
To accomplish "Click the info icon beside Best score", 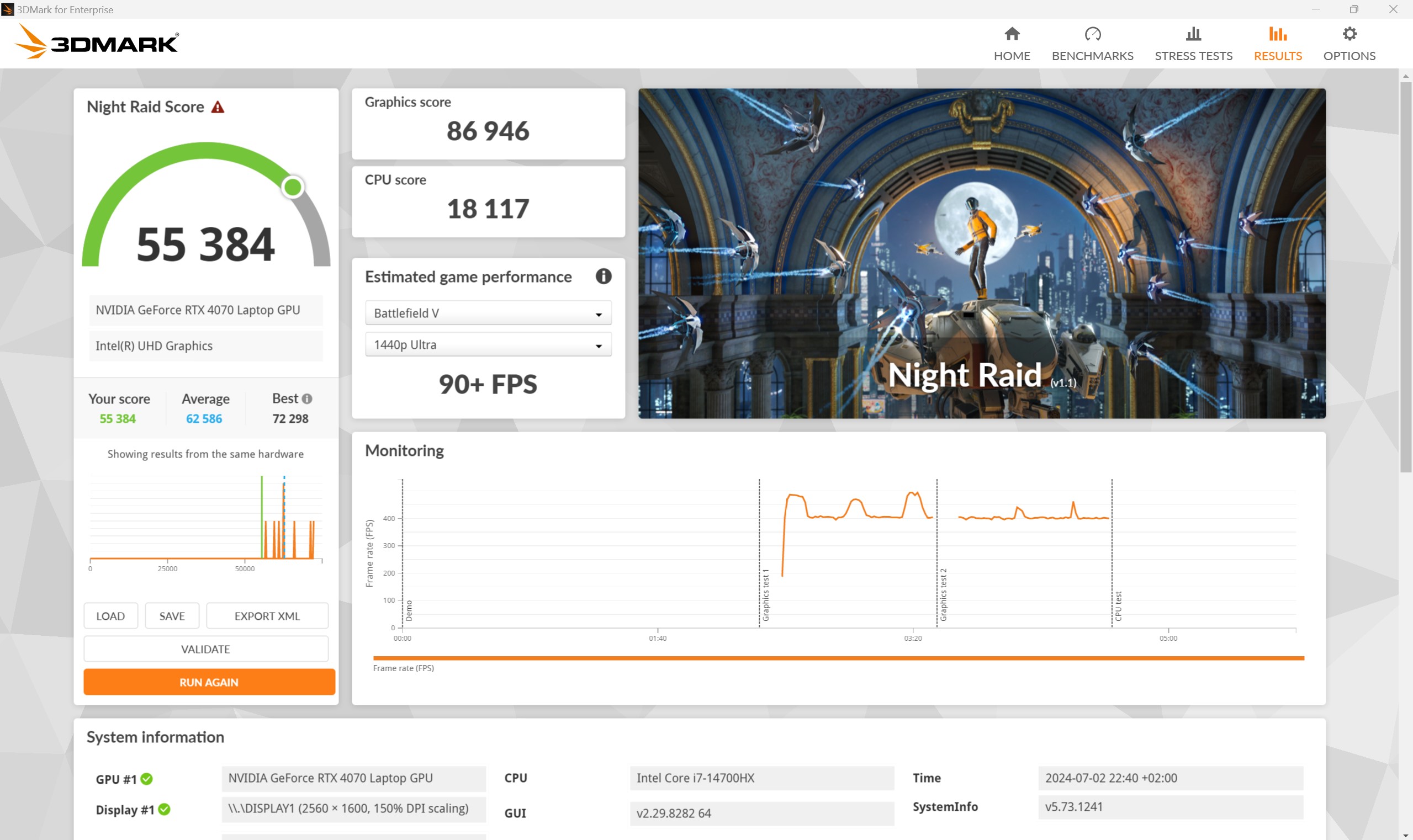I will click(307, 398).
